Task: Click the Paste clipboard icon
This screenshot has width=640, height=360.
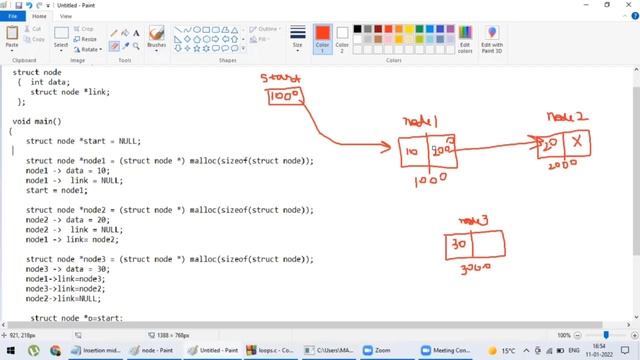Action: point(12,33)
